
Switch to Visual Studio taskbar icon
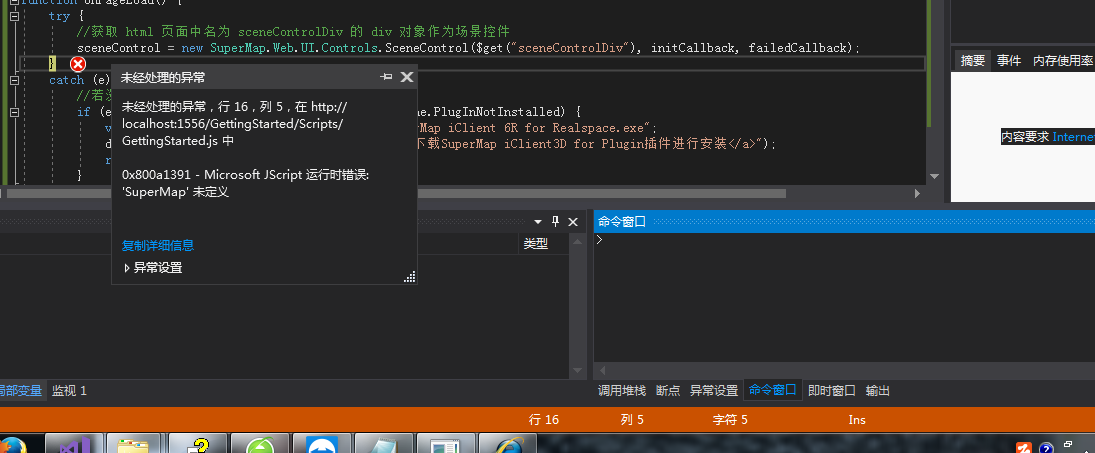click(x=74, y=444)
